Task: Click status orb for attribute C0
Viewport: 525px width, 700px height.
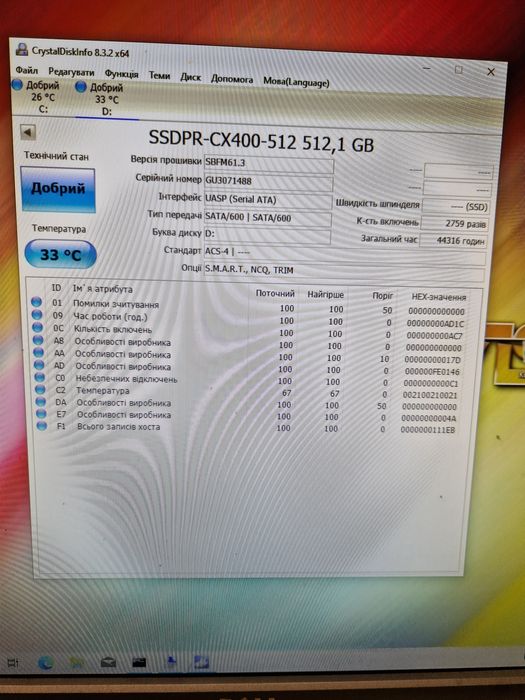Action: click(40, 377)
